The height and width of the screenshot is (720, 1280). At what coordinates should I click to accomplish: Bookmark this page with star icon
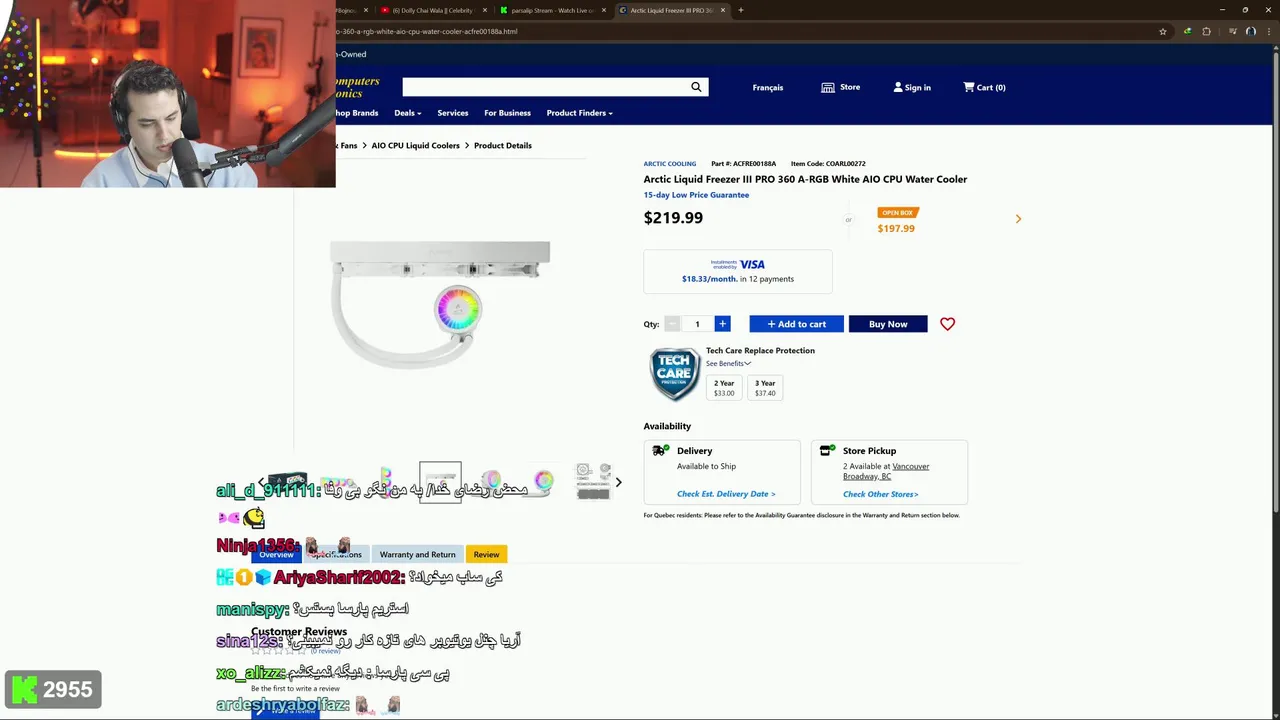click(1162, 31)
